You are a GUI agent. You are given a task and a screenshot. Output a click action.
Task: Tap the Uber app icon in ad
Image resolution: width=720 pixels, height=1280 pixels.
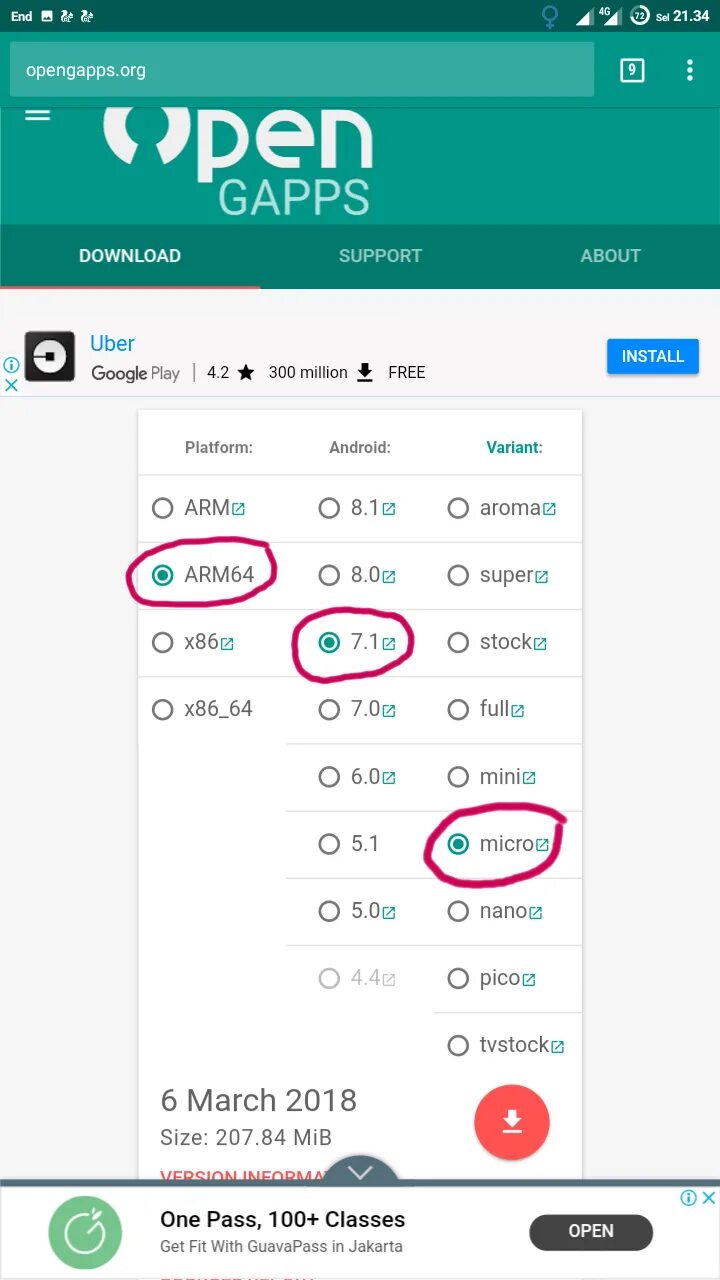[49, 356]
